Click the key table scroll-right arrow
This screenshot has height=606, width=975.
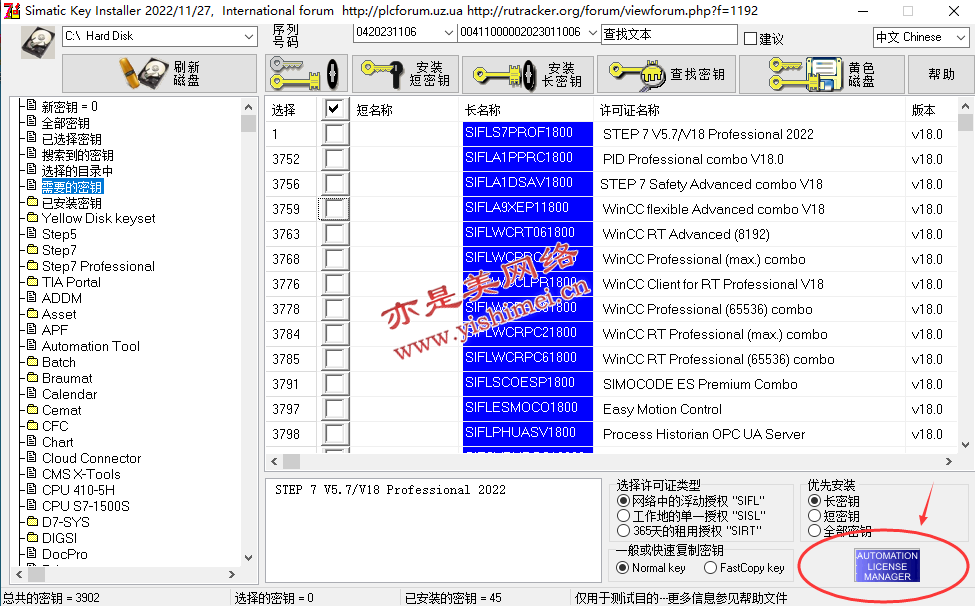[948, 461]
